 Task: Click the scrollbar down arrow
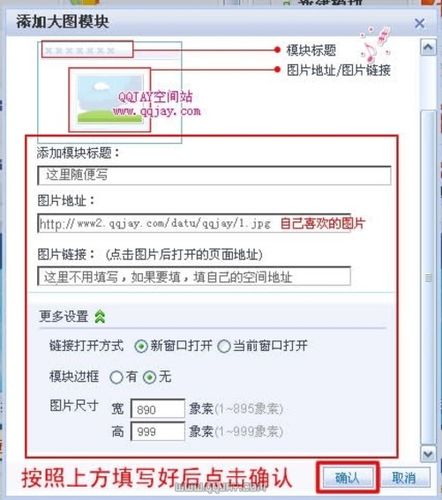428,454
